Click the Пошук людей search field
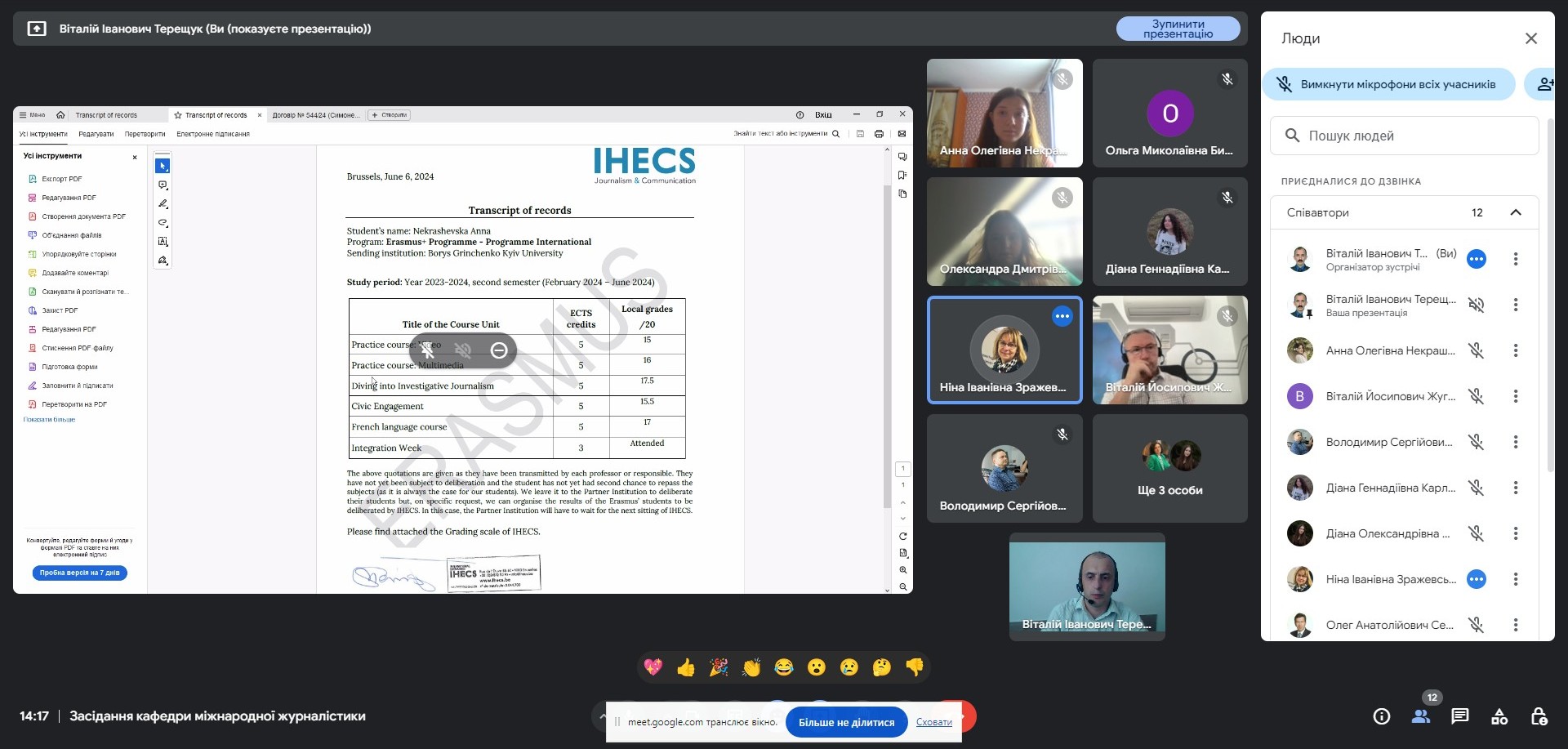The image size is (1568, 749). (x=1405, y=136)
